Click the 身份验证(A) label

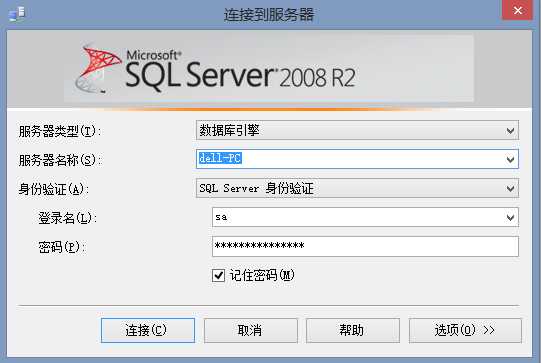(53, 189)
